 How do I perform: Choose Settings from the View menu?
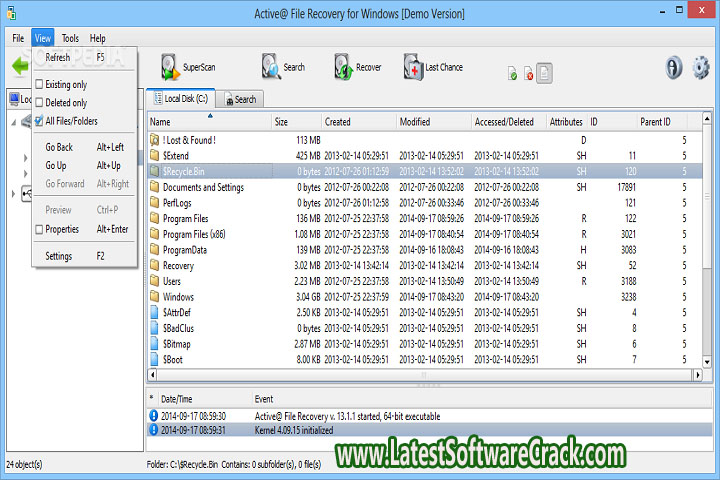click(x=58, y=256)
